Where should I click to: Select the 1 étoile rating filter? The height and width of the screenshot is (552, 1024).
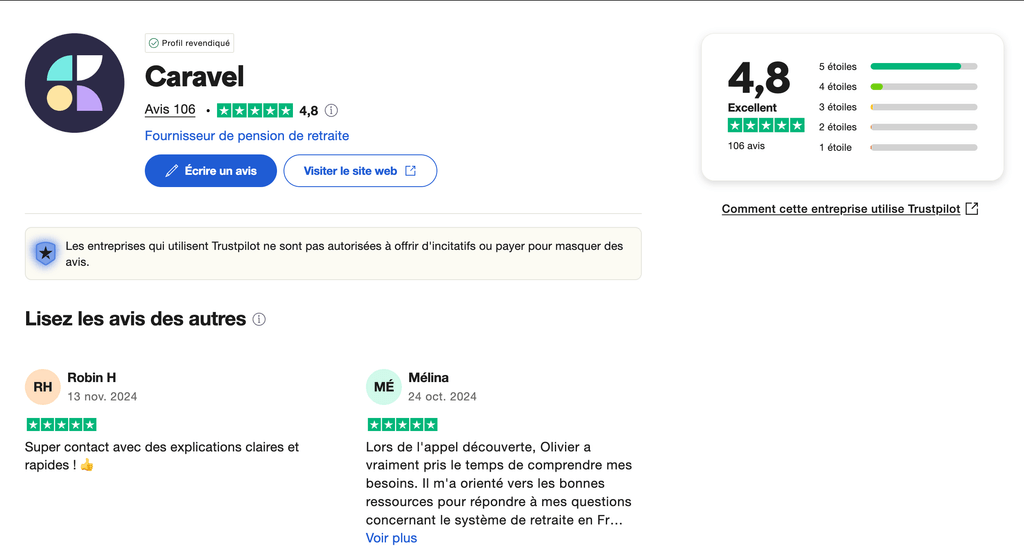(x=897, y=148)
